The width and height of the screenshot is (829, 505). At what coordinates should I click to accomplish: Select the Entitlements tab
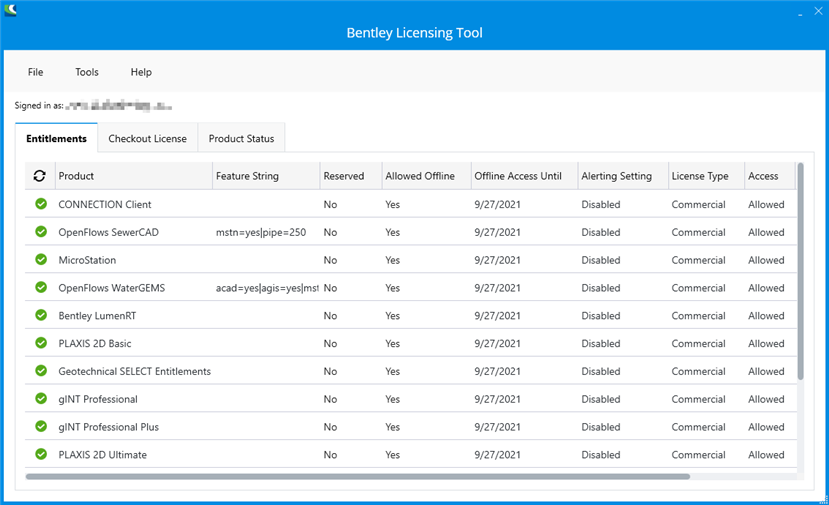57,139
